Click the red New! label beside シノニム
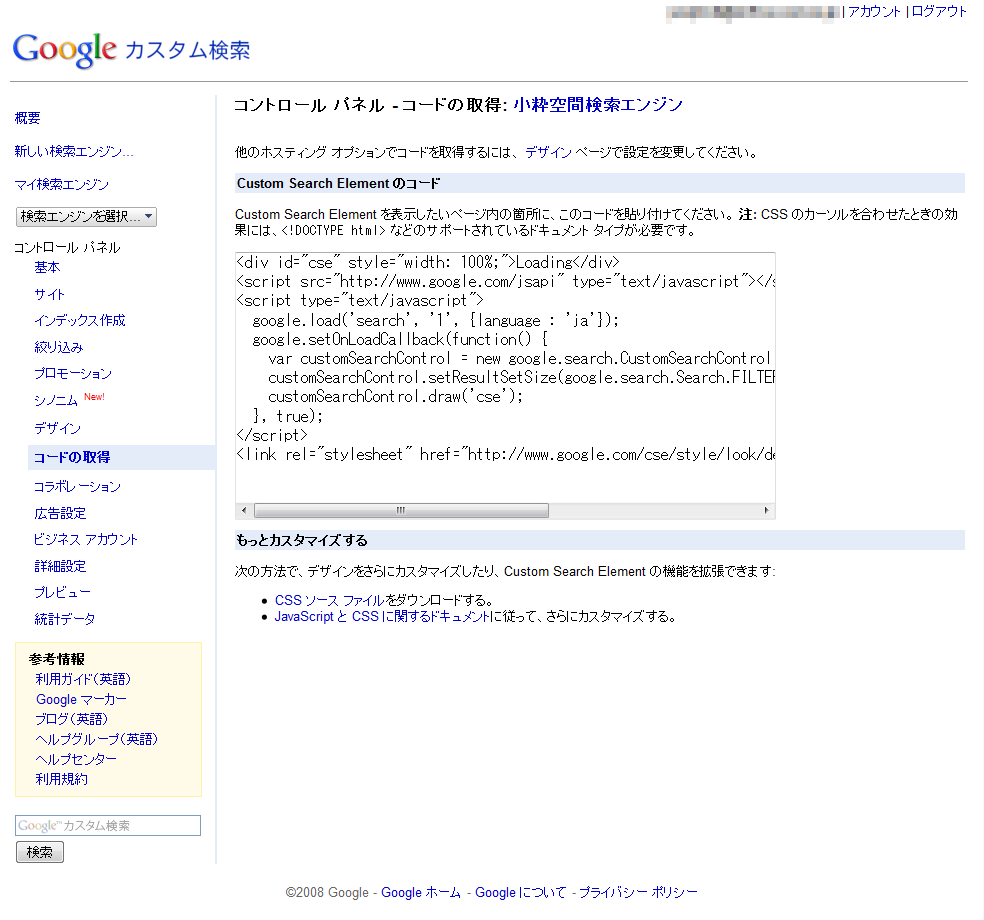 95,397
